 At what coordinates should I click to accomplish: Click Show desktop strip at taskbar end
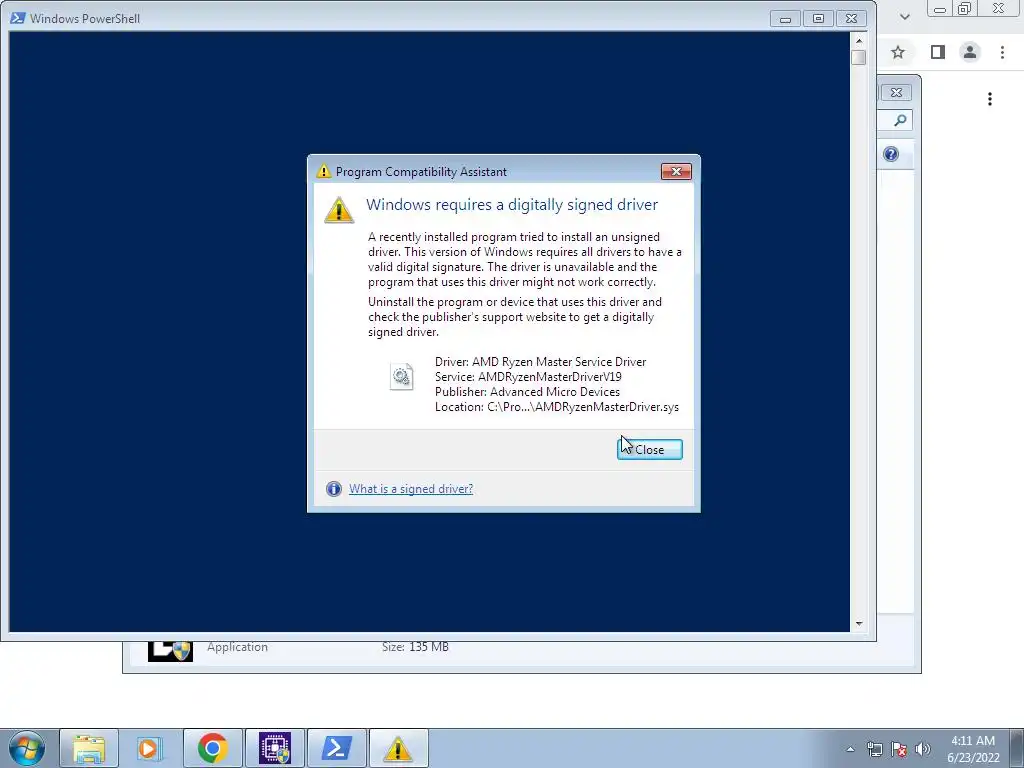point(1017,748)
